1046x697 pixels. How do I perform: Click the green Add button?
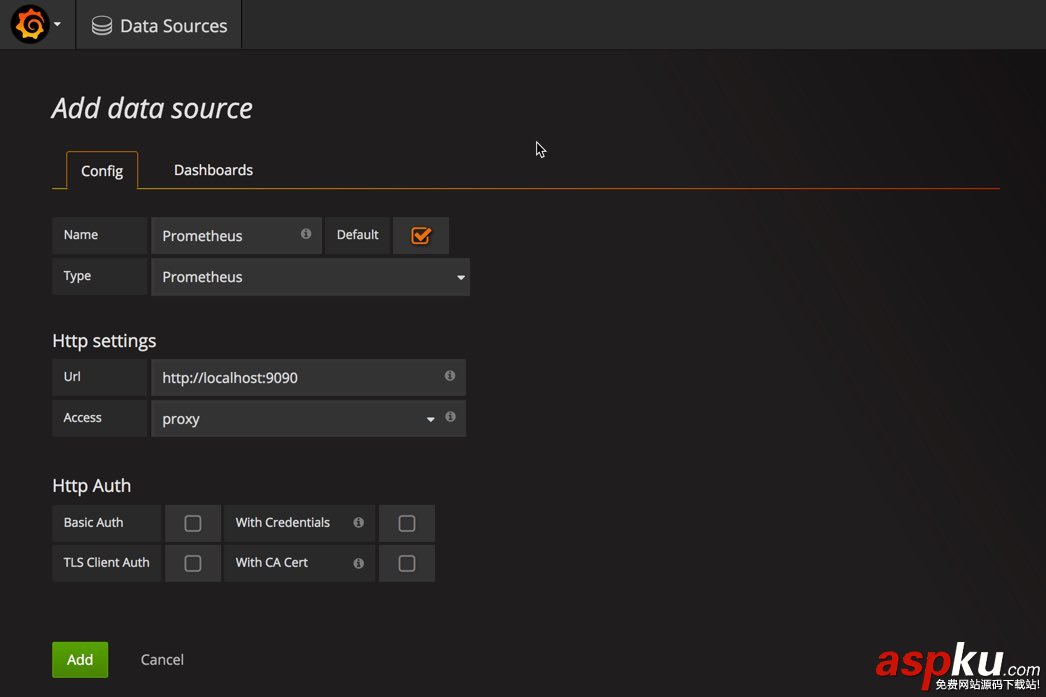coord(80,660)
